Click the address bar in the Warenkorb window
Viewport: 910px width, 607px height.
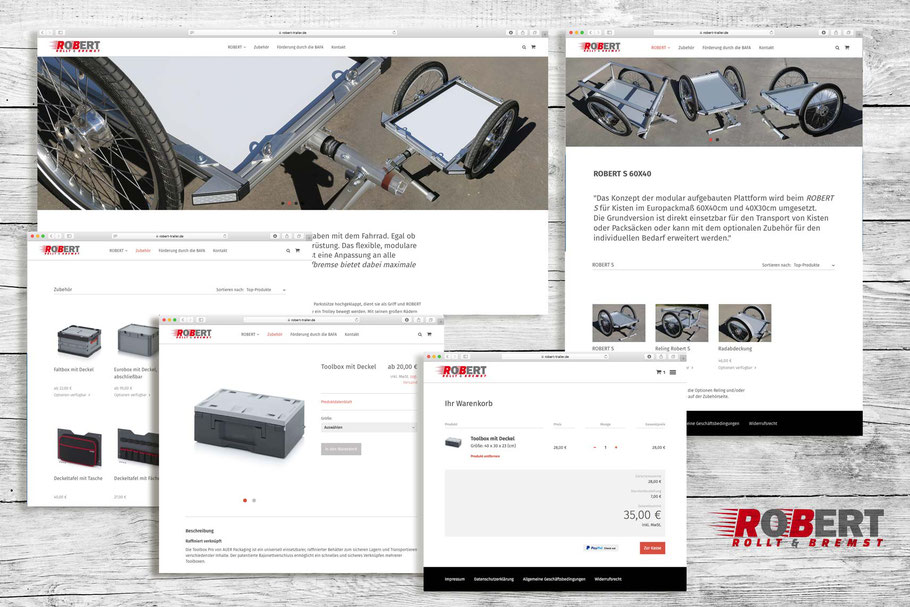[555, 357]
